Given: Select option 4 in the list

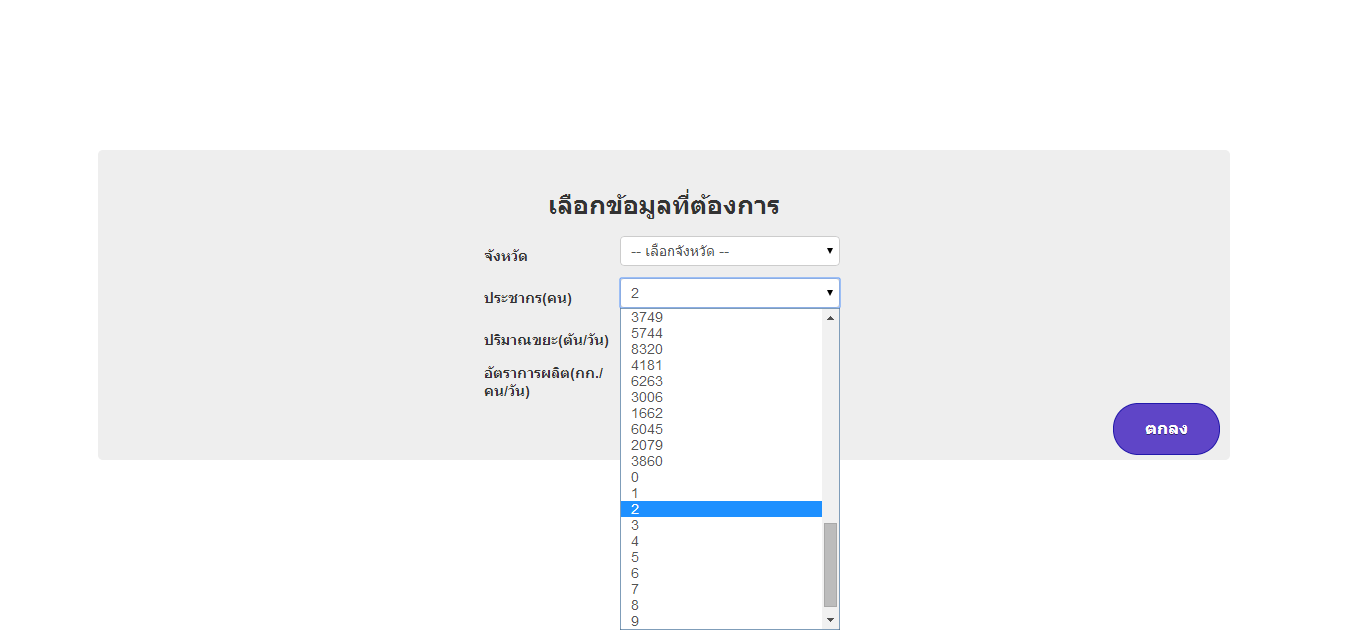Looking at the screenshot, I should [721, 541].
